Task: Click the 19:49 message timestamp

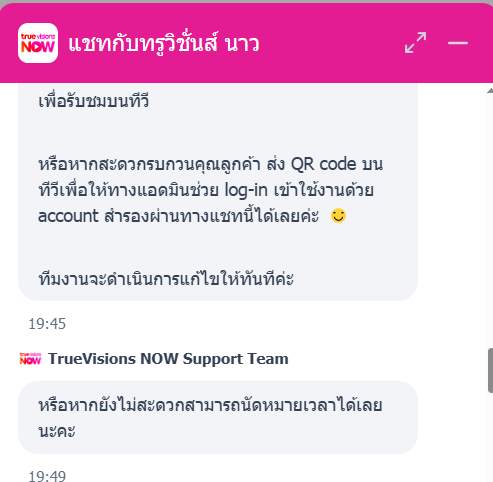Action: pos(47,476)
